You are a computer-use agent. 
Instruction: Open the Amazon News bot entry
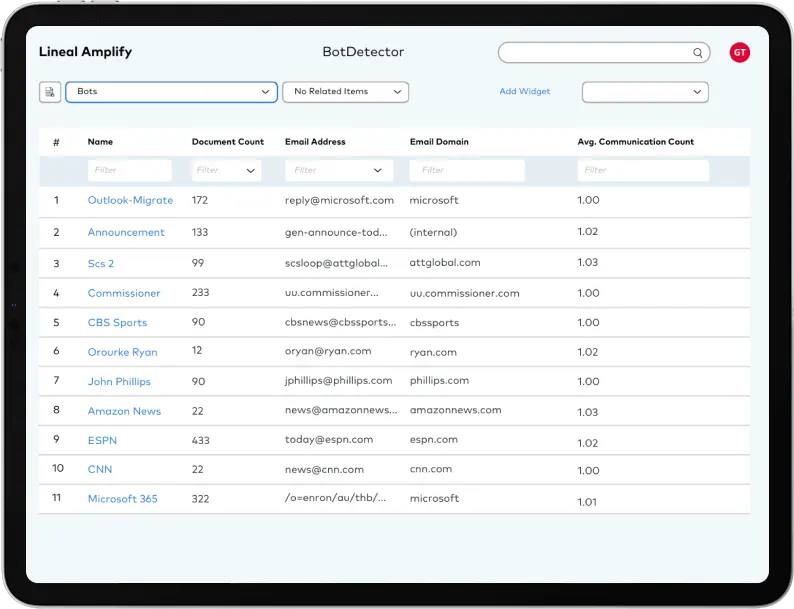point(124,411)
